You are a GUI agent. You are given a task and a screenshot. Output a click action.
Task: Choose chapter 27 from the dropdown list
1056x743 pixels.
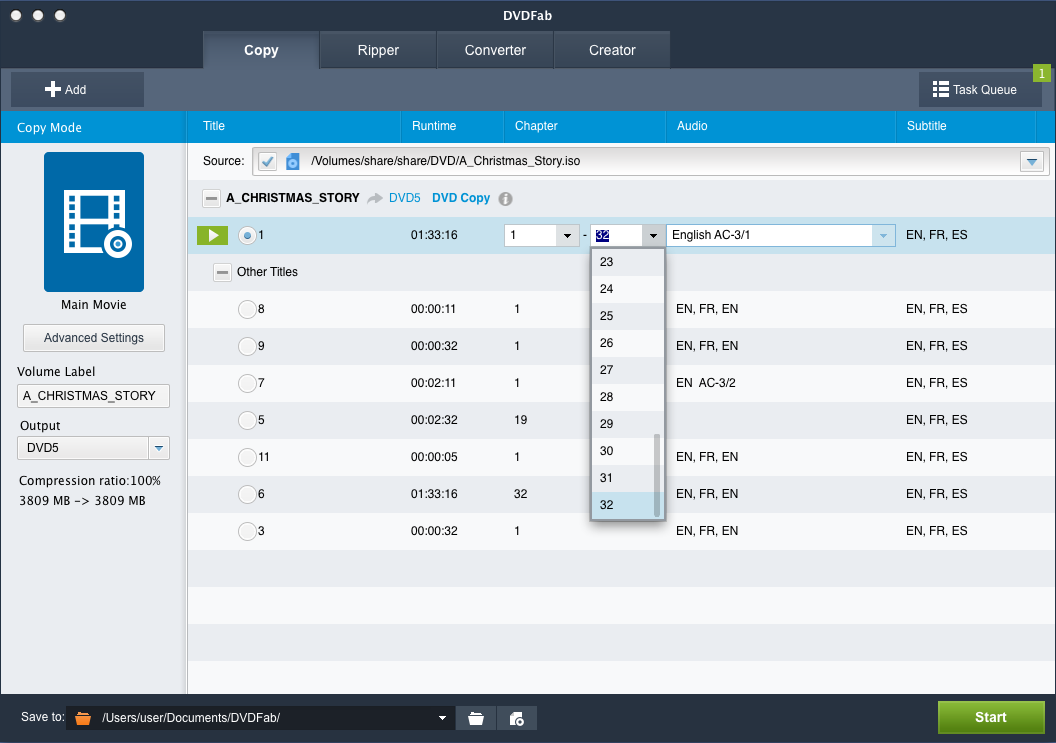607,370
